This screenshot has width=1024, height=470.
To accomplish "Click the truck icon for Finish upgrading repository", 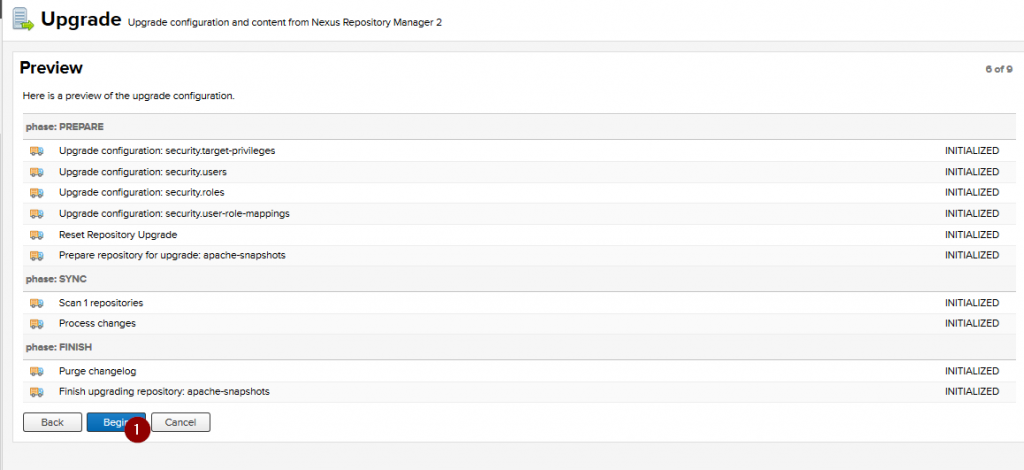I will 37,392.
